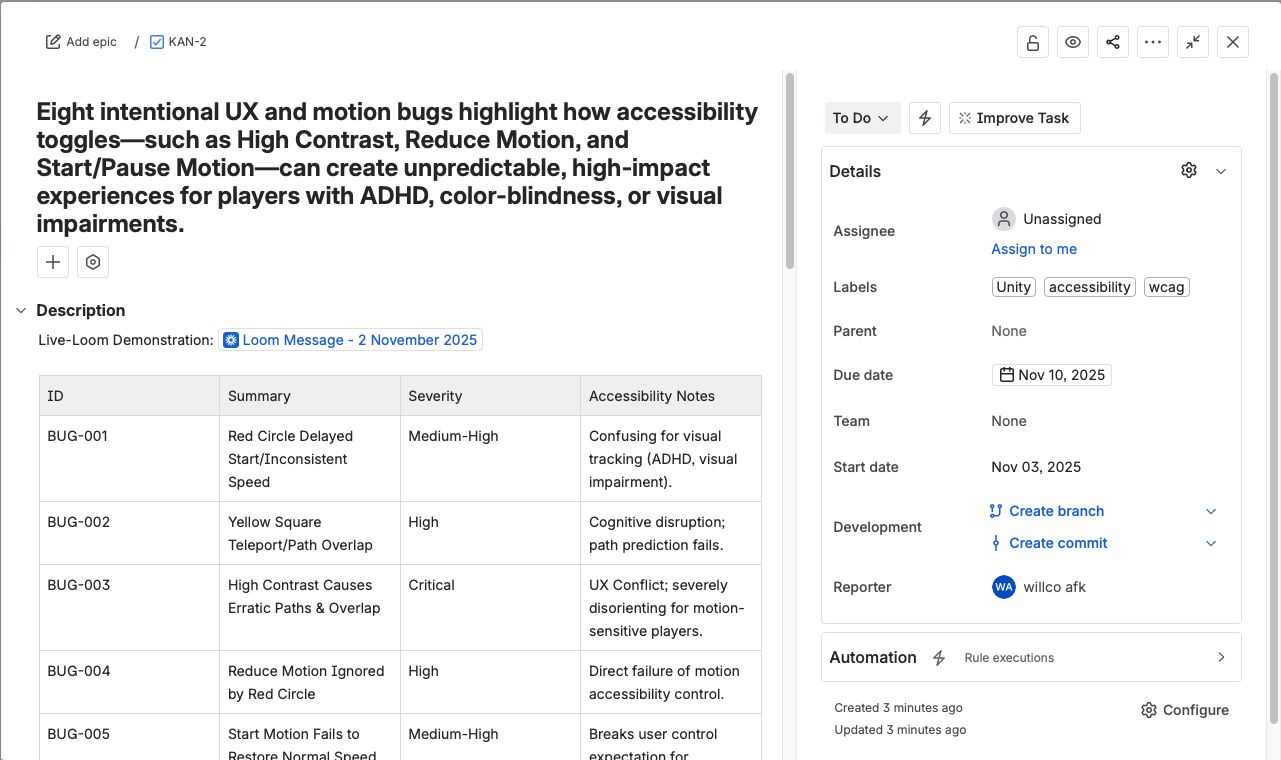Open the To Do status dropdown
This screenshot has width=1281, height=760.
pyautogui.click(x=862, y=118)
